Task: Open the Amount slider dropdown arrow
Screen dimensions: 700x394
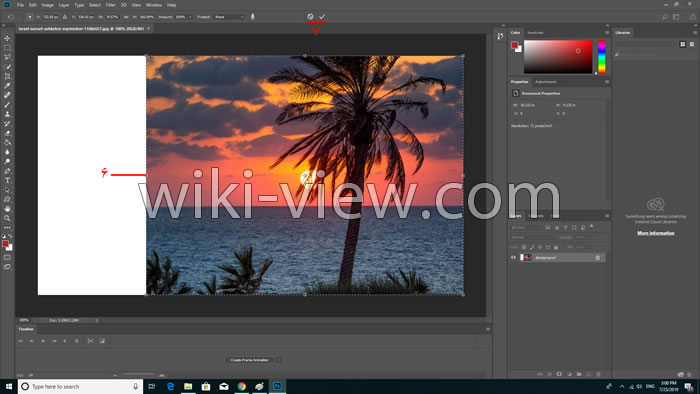Action: [190, 17]
